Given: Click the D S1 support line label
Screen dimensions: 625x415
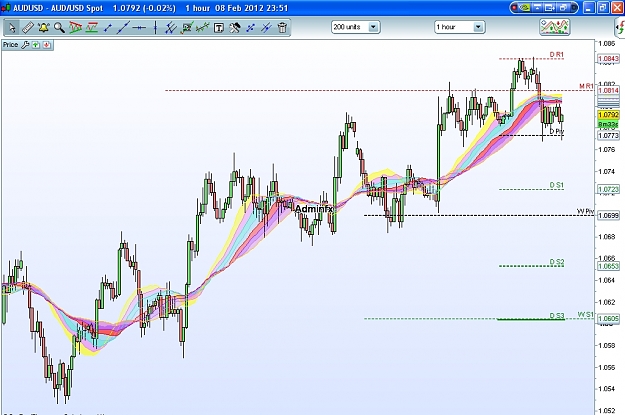Looking at the screenshot, I should point(556,185).
